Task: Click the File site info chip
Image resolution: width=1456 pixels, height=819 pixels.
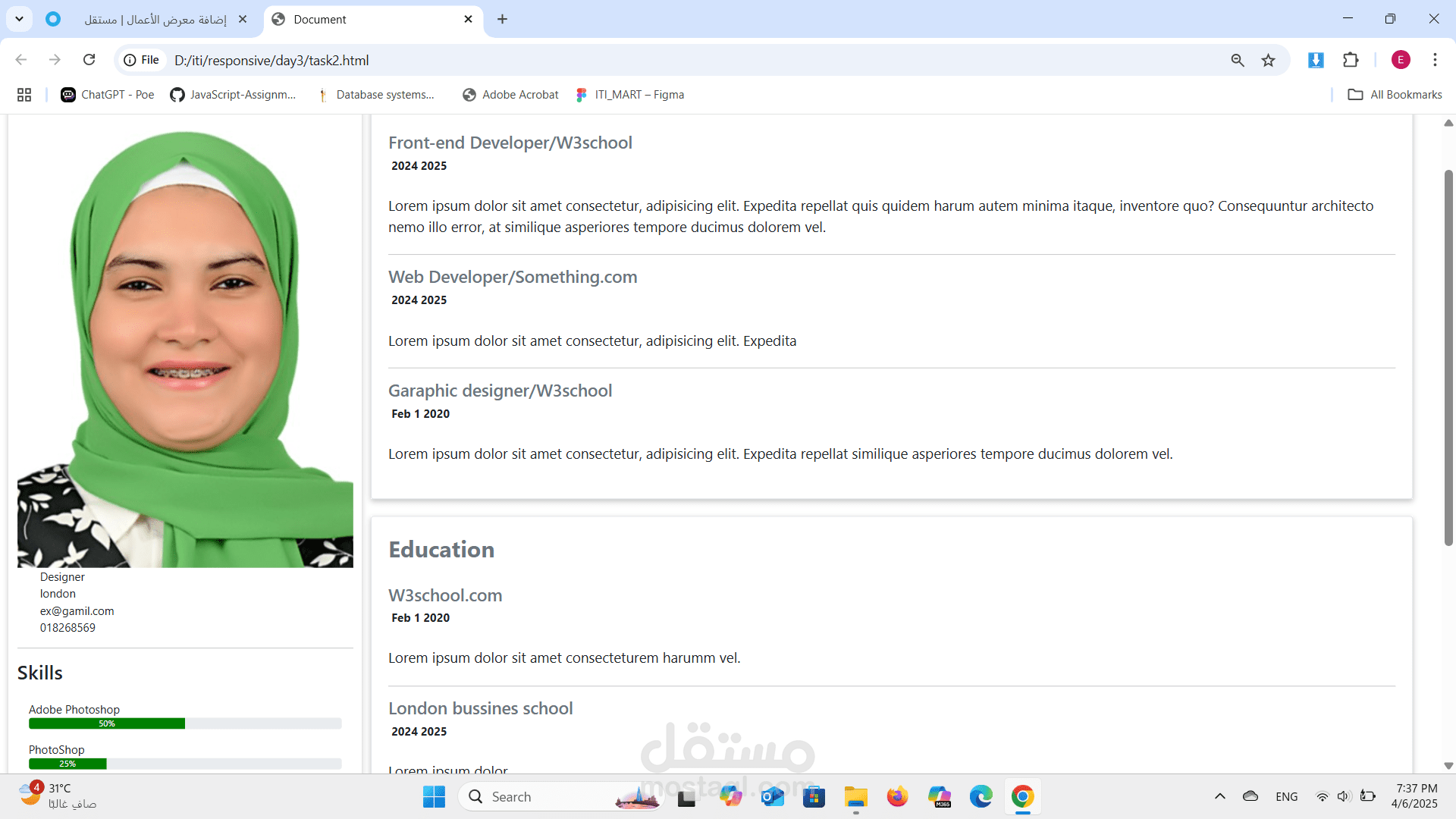Action: 142,60
